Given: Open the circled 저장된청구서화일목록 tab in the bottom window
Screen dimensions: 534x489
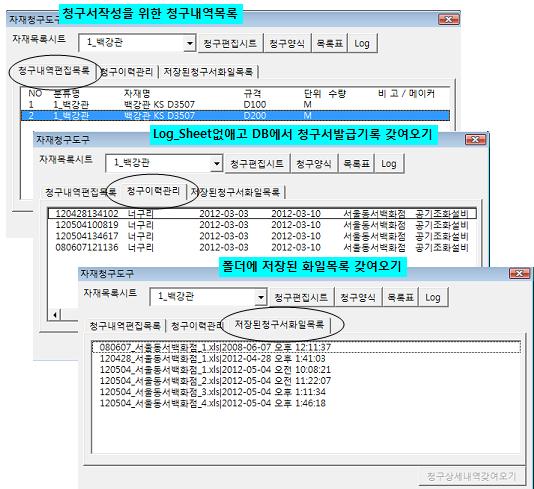Looking at the screenshot, I should coord(279,325).
